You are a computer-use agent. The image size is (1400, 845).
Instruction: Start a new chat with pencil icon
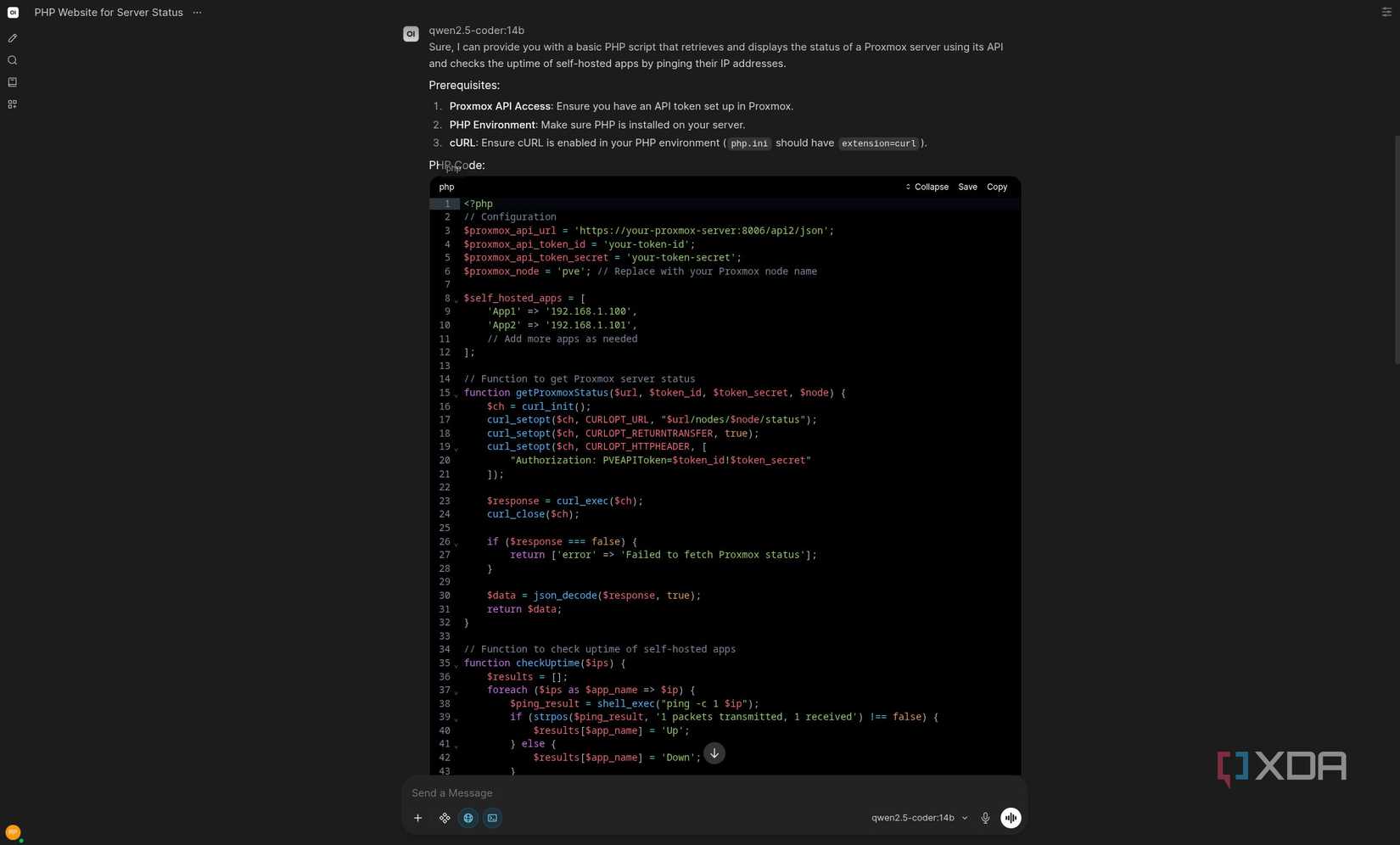[12, 38]
